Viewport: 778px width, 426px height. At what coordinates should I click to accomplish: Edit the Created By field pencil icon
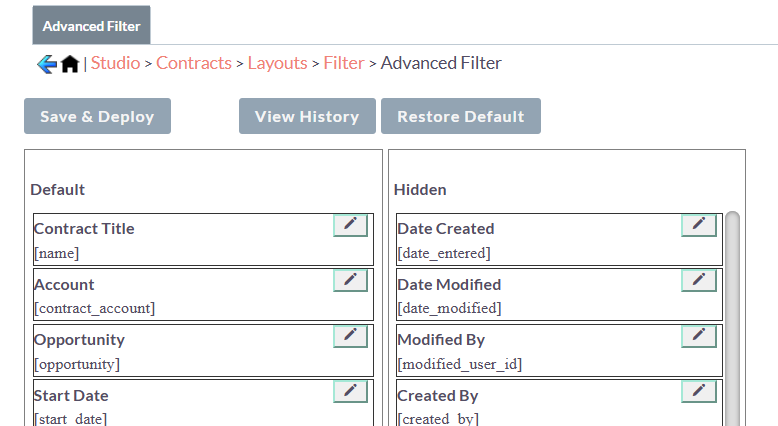699,392
